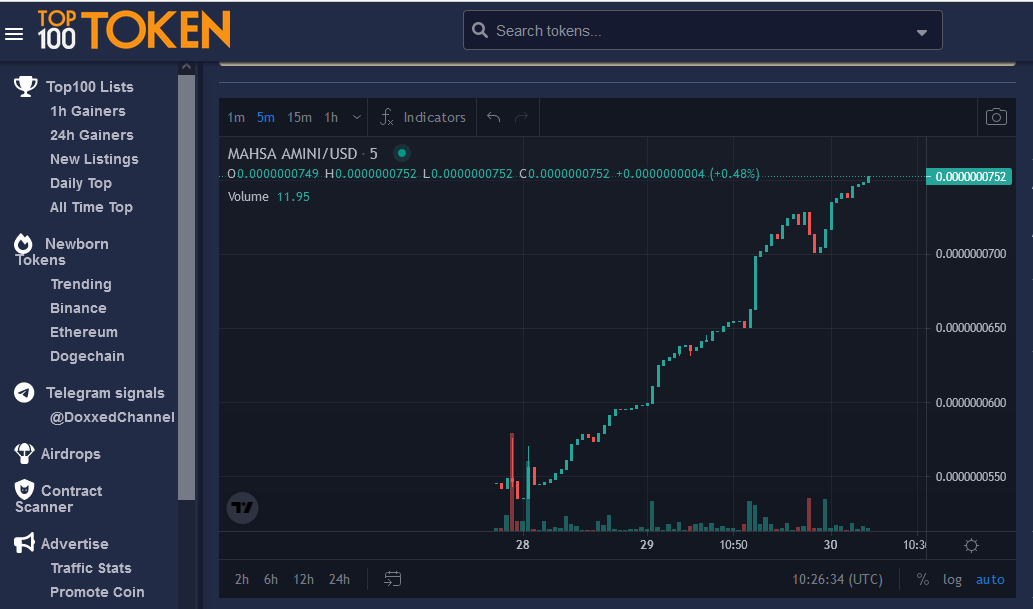Switch to the 24h time range

point(339,579)
